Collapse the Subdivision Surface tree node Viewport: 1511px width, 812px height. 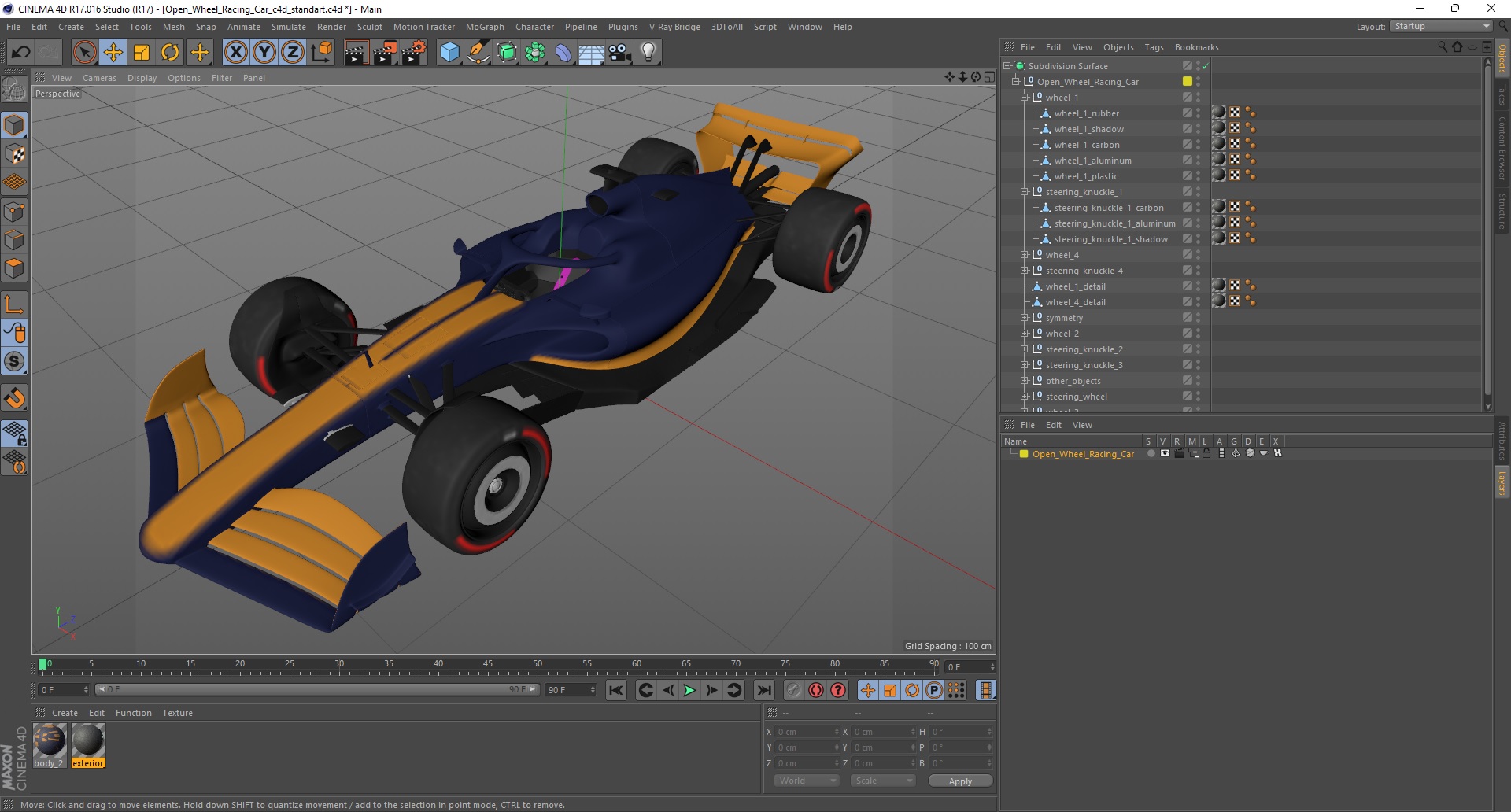point(1007,66)
